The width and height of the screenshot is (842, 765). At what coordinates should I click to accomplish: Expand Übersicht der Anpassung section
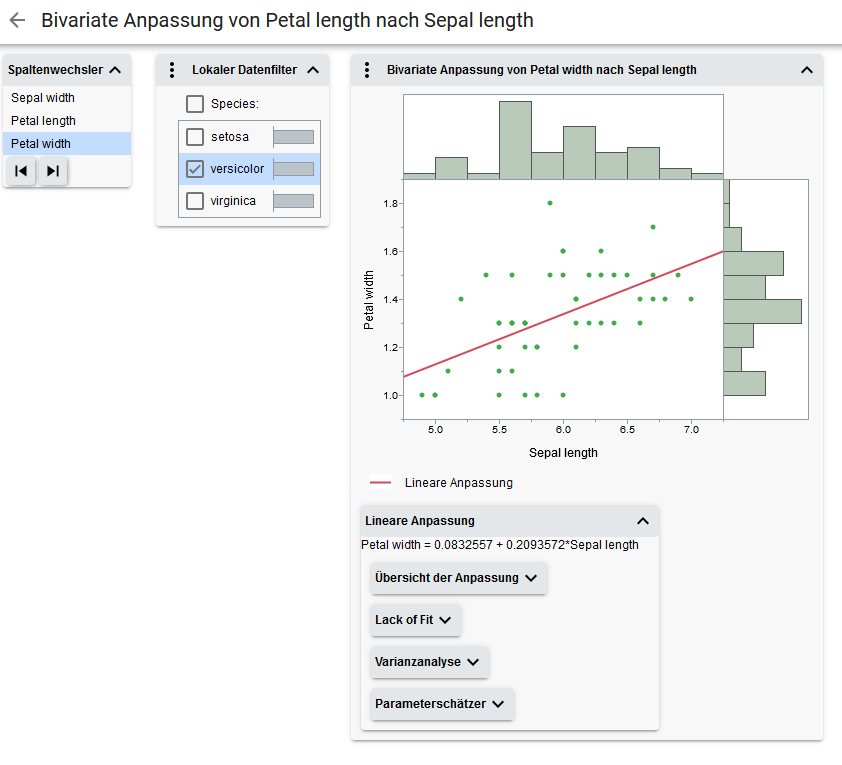[x=458, y=578]
